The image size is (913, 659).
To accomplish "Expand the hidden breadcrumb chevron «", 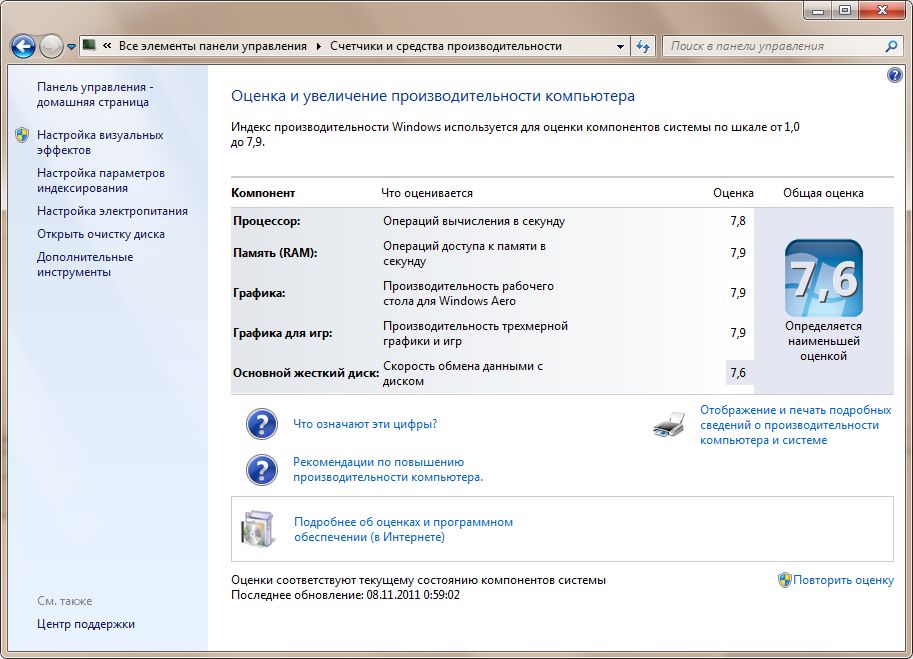I will click(x=107, y=46).
